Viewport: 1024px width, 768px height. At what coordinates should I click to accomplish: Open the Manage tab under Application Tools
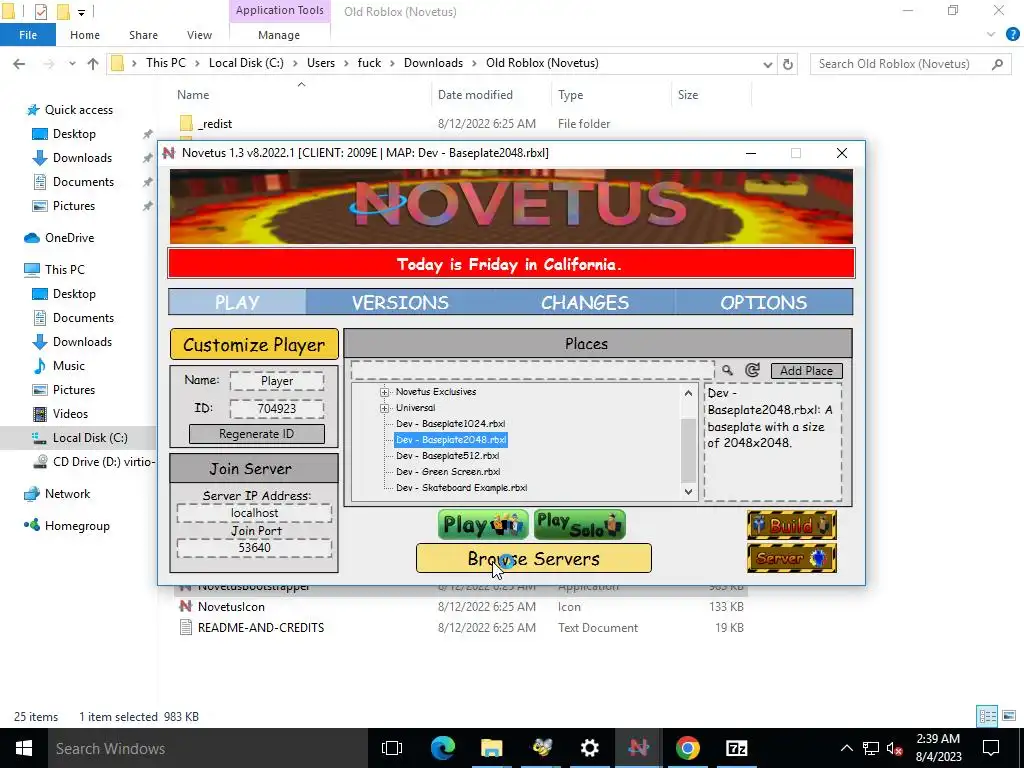[x=279, y=35]
